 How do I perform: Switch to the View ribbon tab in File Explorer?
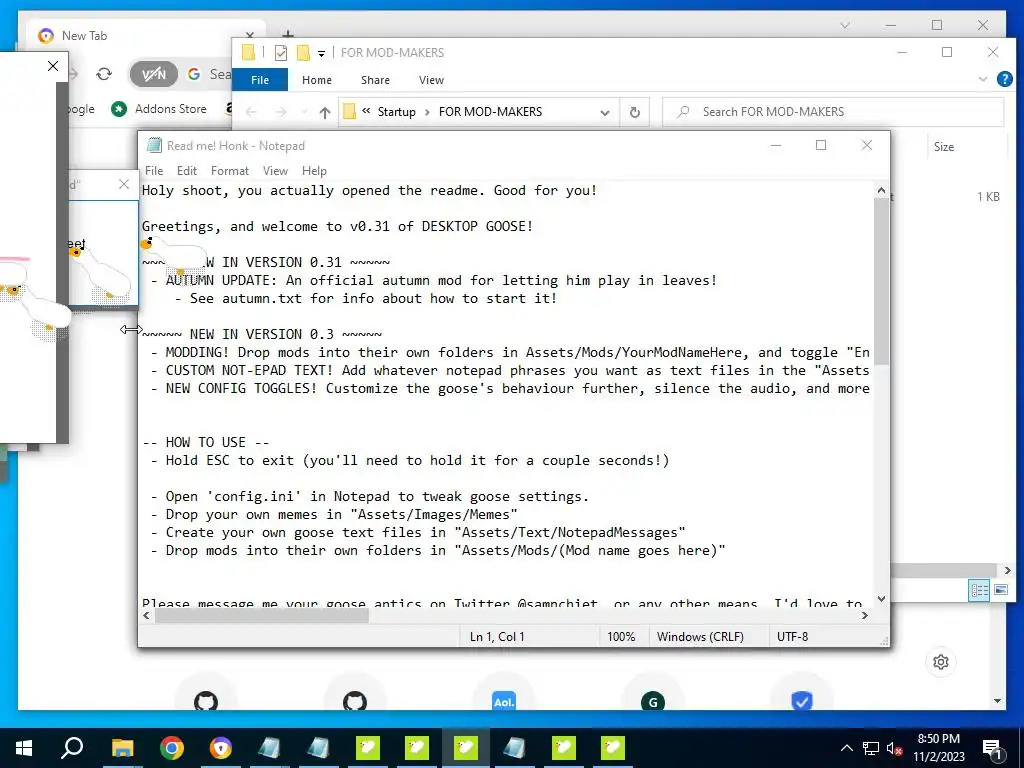pyautogui.click(x=431, y=80)
